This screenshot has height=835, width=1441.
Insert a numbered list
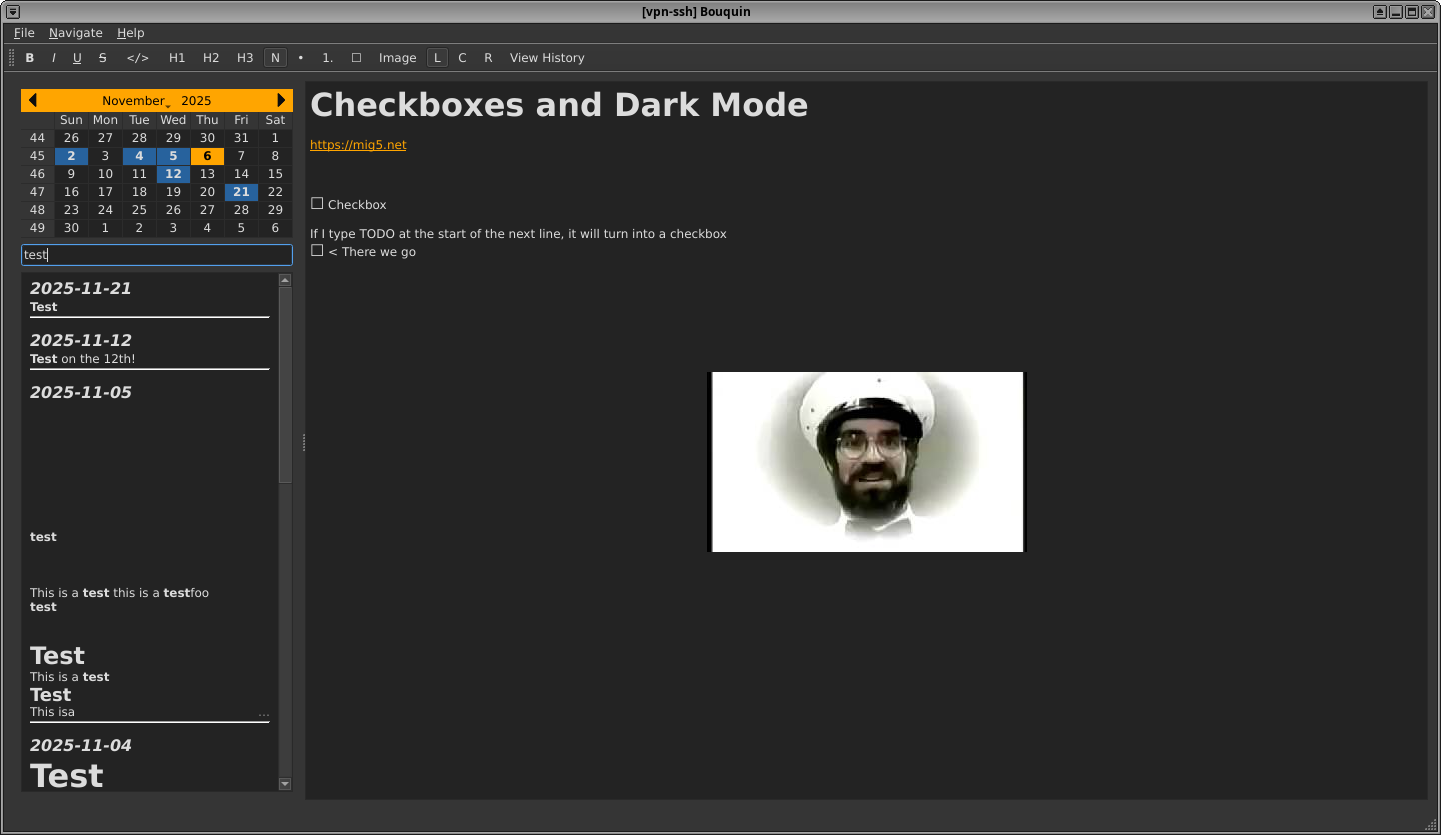click(x=327, y=57)
